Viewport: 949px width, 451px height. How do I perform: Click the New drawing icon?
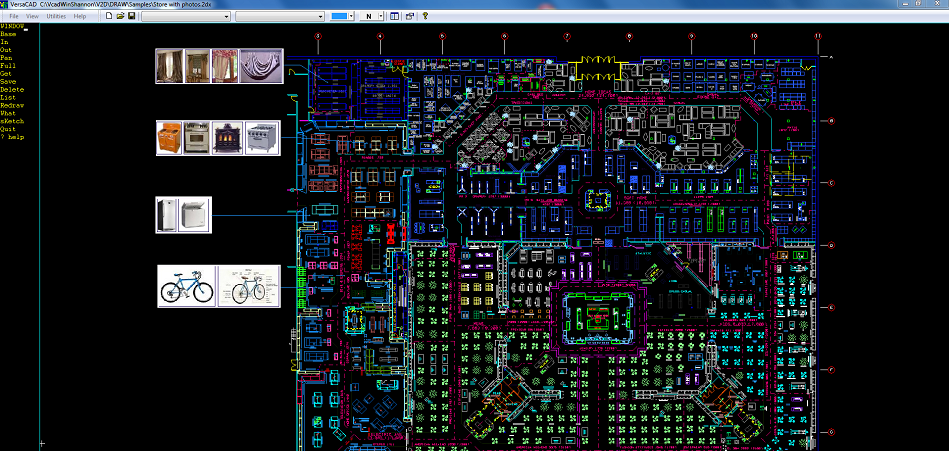coord(109,17)
